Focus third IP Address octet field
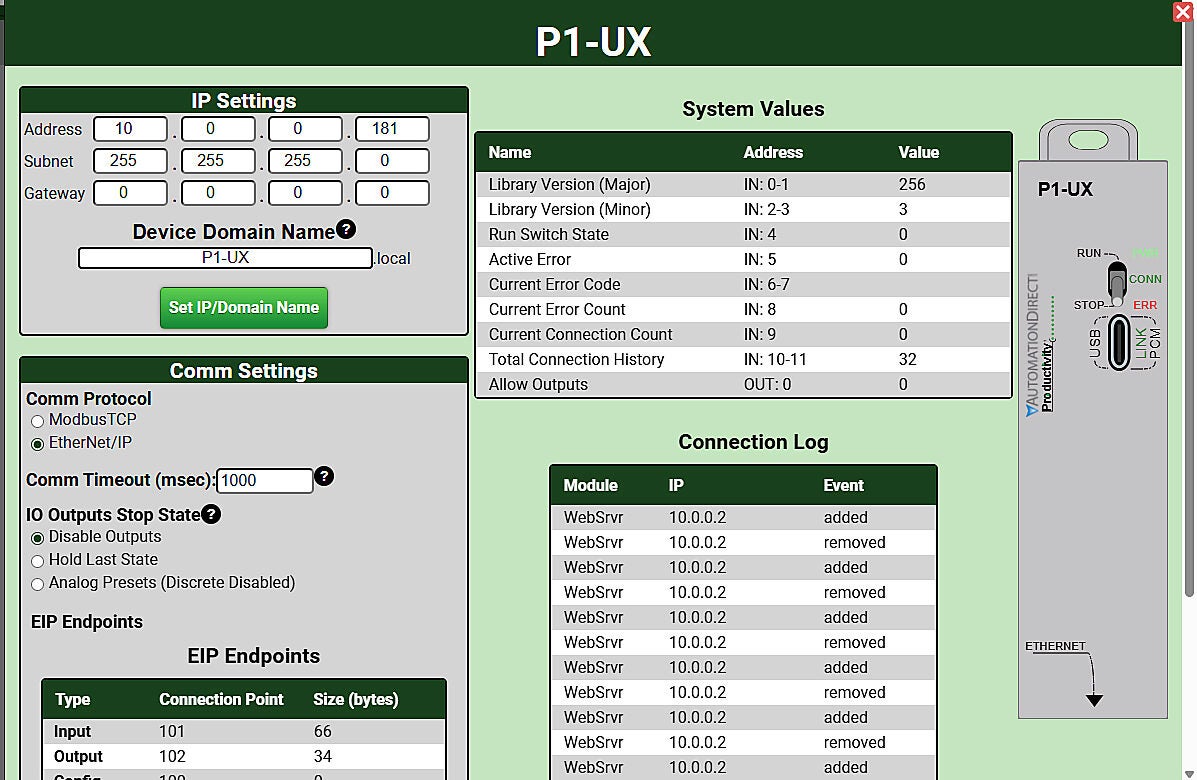This screenshot has height=780, width=1197. pos(305,129)
